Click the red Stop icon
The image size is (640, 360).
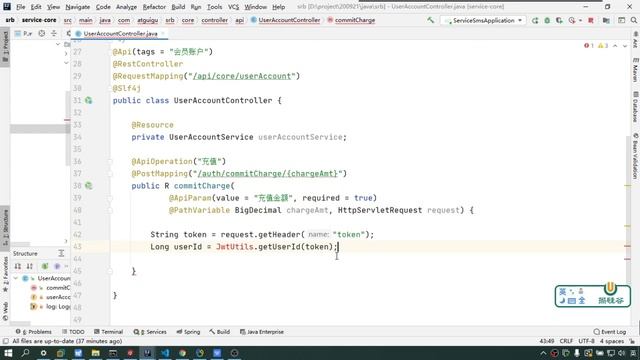pos(591,20)
